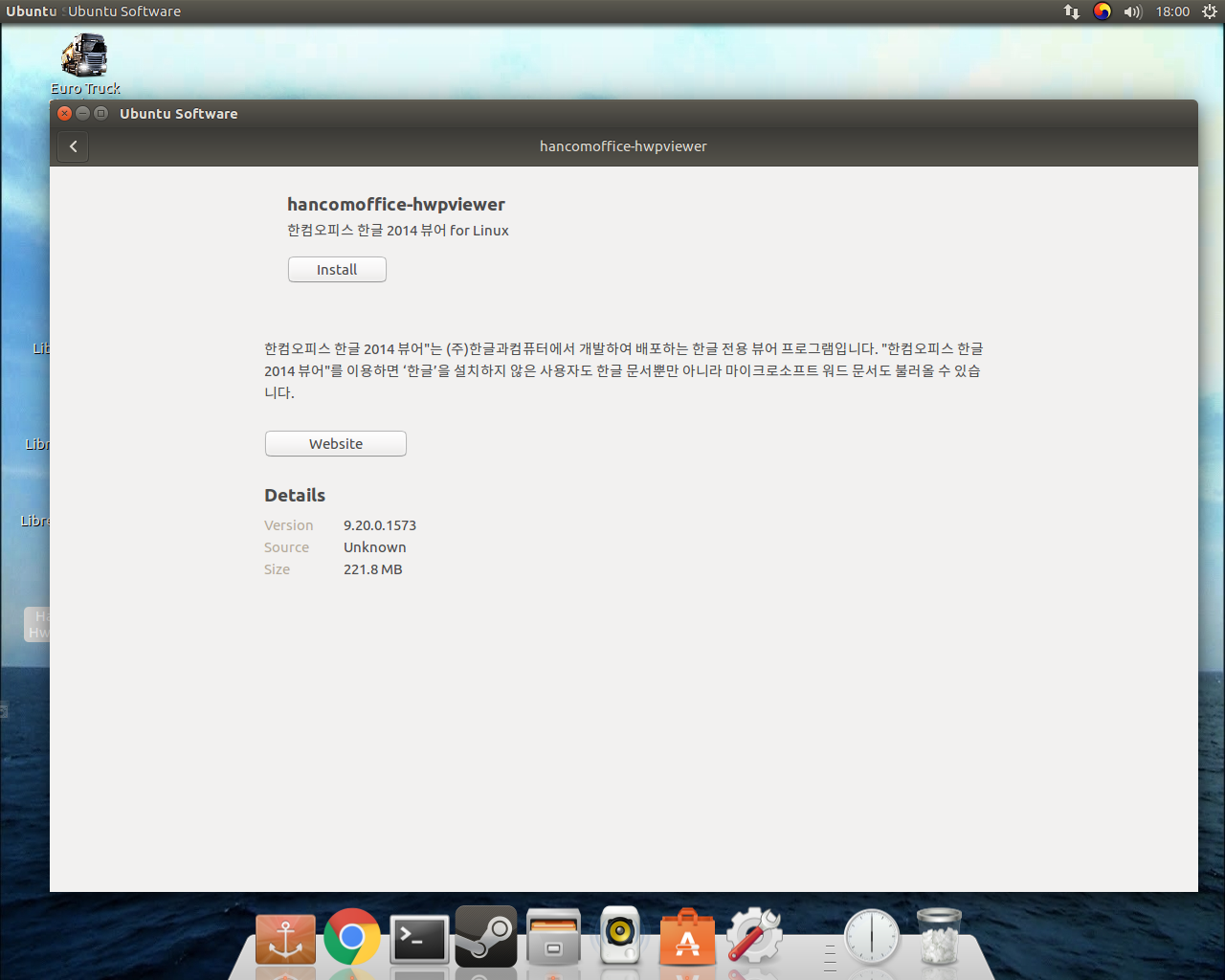This screenshot has height=980, width=1225.
Task: Open the file manager drawer icon in the dock
Action: tap(553, 938)
